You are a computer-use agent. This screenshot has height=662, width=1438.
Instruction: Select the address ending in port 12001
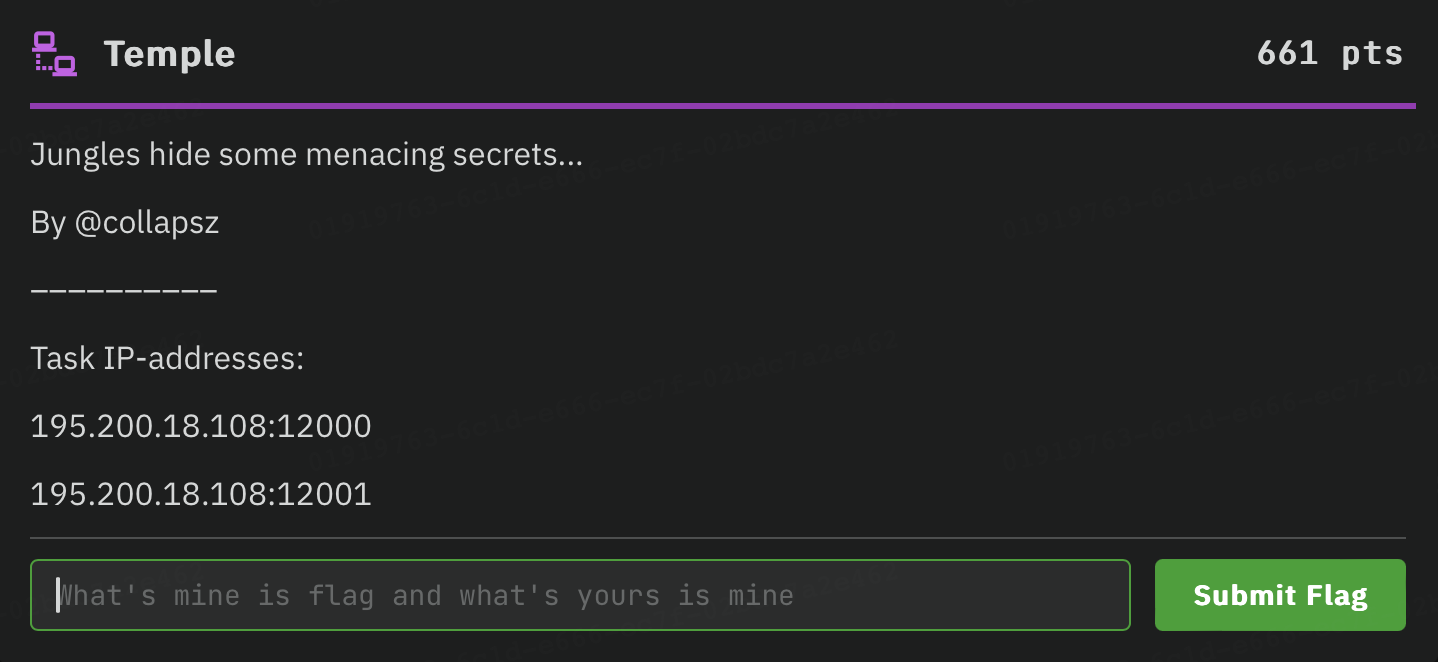201,494
